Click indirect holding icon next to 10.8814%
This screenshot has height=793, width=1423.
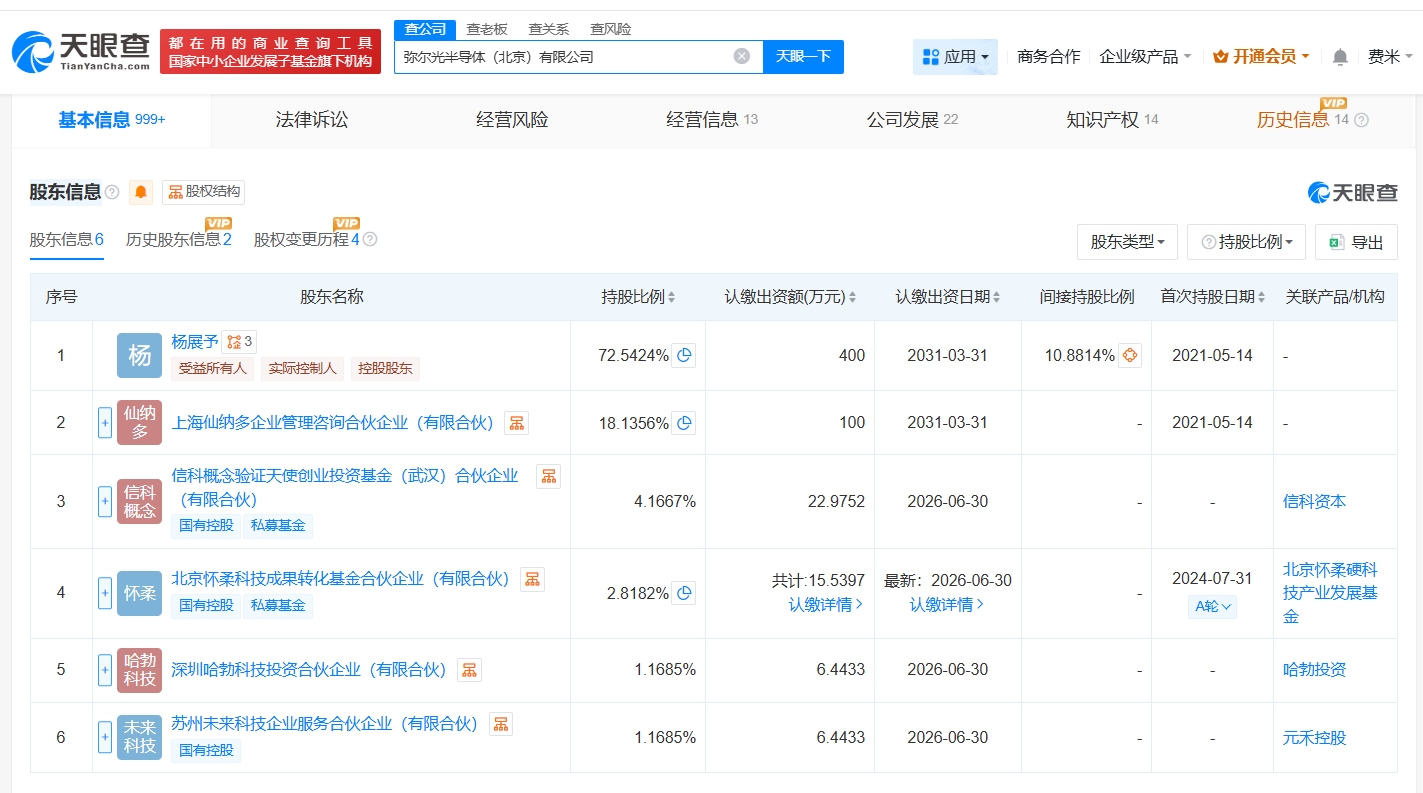pyautogui.click(x=1130, y=355)
